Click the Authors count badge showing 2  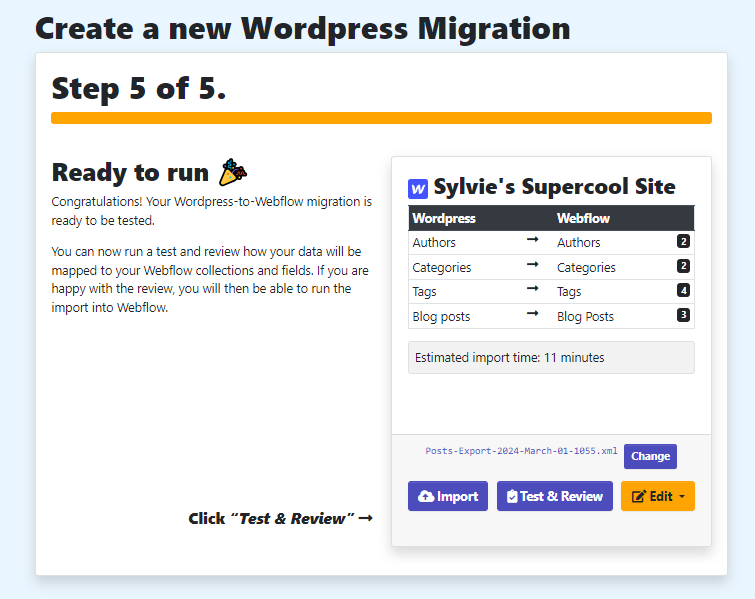coord(683,241)
